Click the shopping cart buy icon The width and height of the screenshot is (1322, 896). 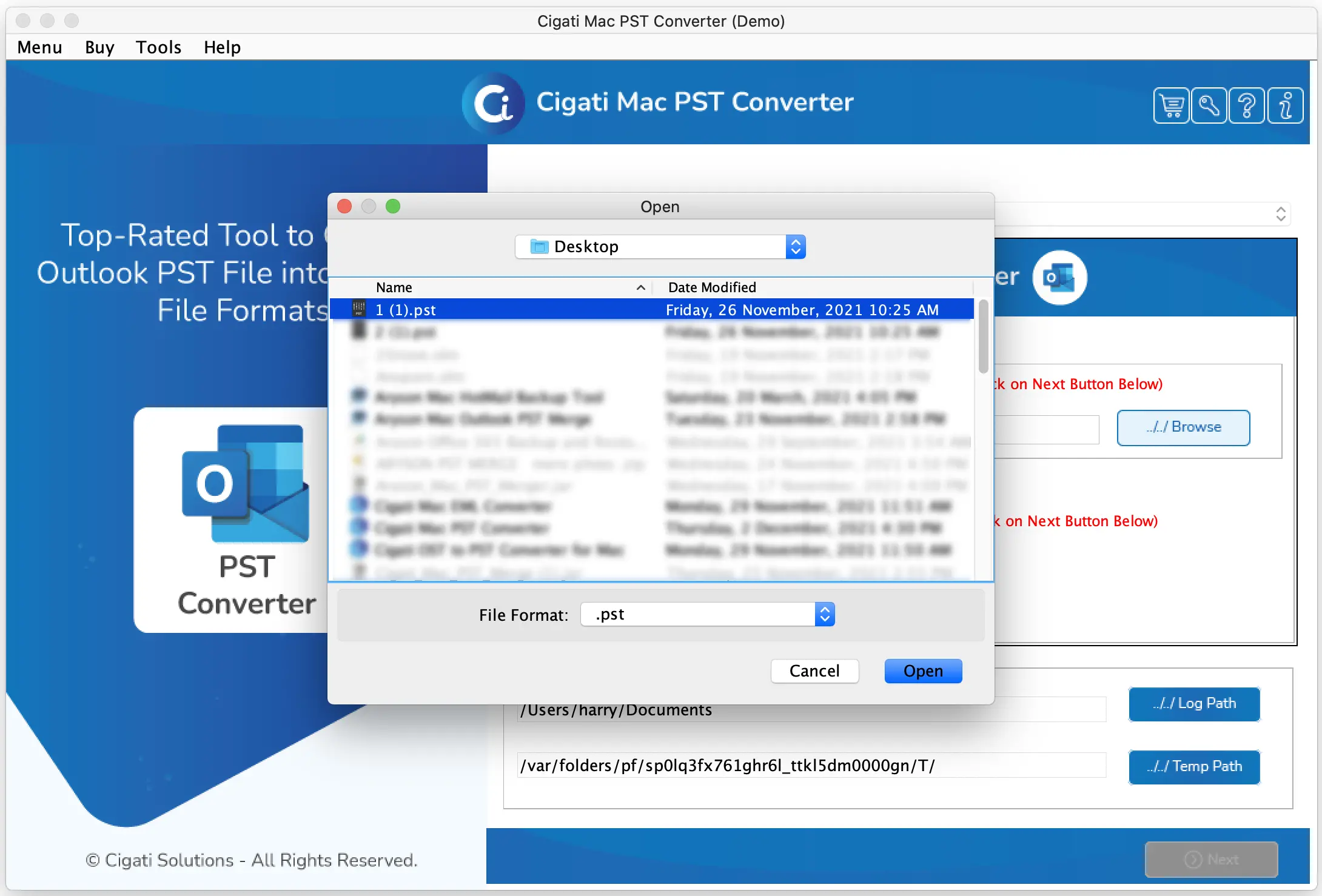1171,105
